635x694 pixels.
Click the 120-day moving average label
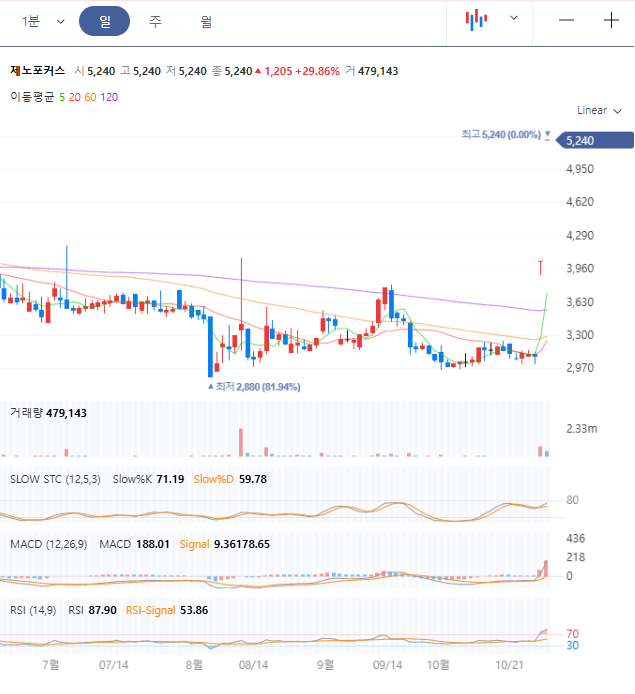point(109,97)
